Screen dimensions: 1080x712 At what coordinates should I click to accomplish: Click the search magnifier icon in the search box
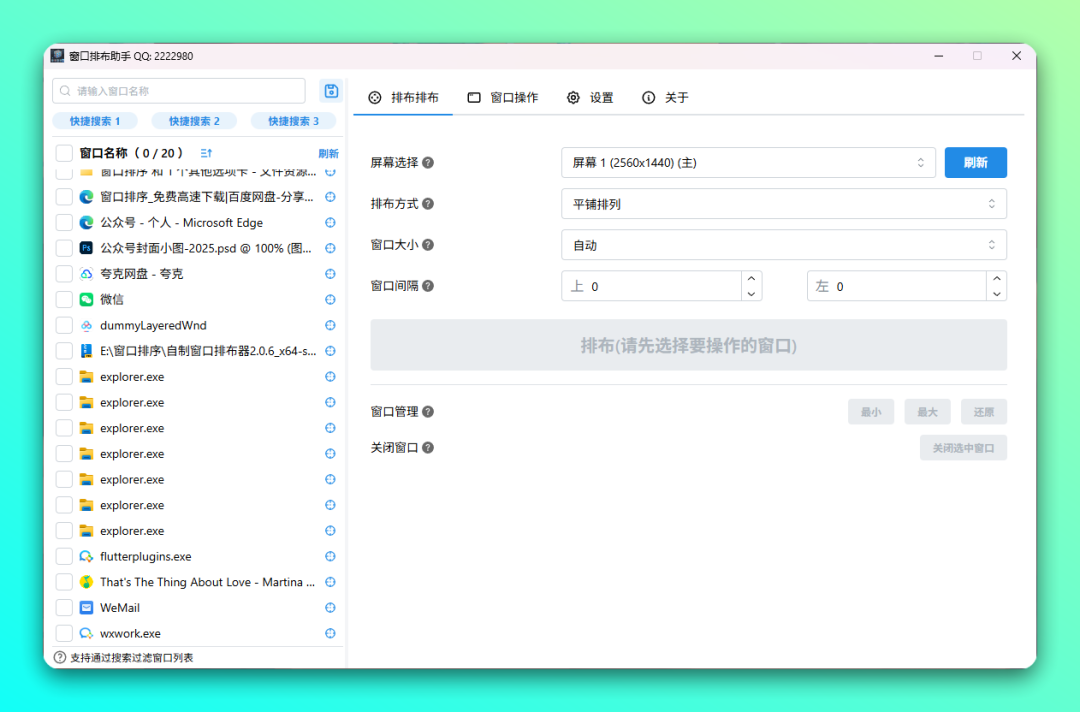[x=65, y=91]
